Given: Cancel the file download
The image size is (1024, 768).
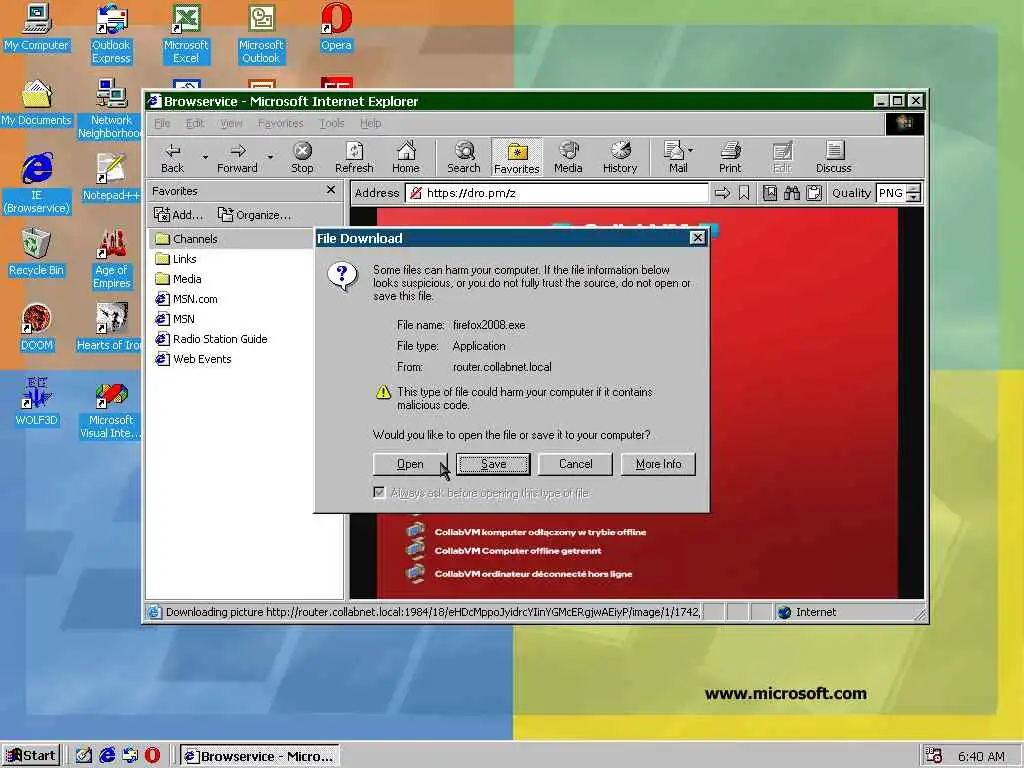Looking at the screenshot, I should click(x=575, y=464).
